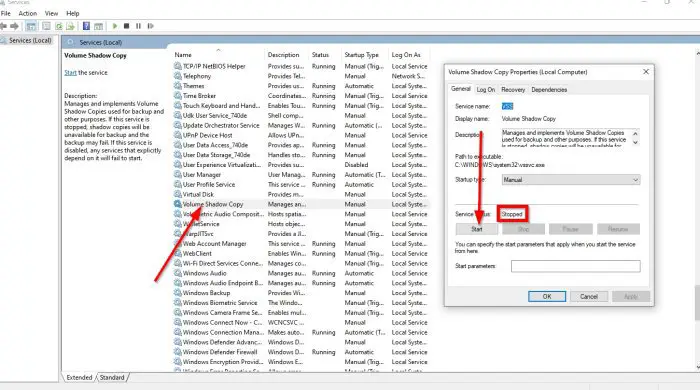700x390 pixels.
Task: Click Cancel in the Properties dialog
Action: [x=589, y=296]
